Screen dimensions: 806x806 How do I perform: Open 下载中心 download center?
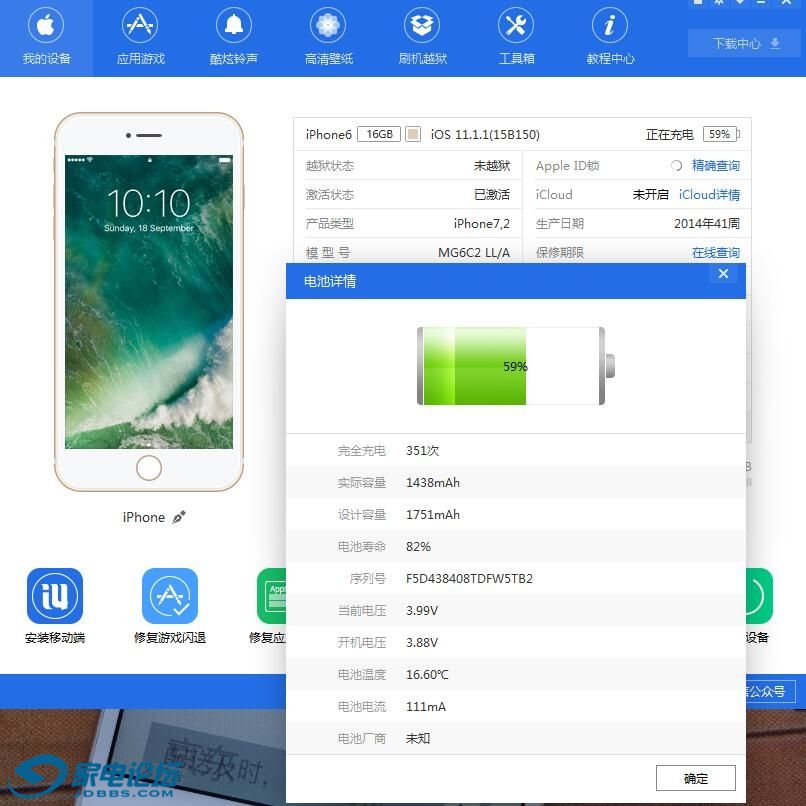pyautogui.click(x=745, y=44)
